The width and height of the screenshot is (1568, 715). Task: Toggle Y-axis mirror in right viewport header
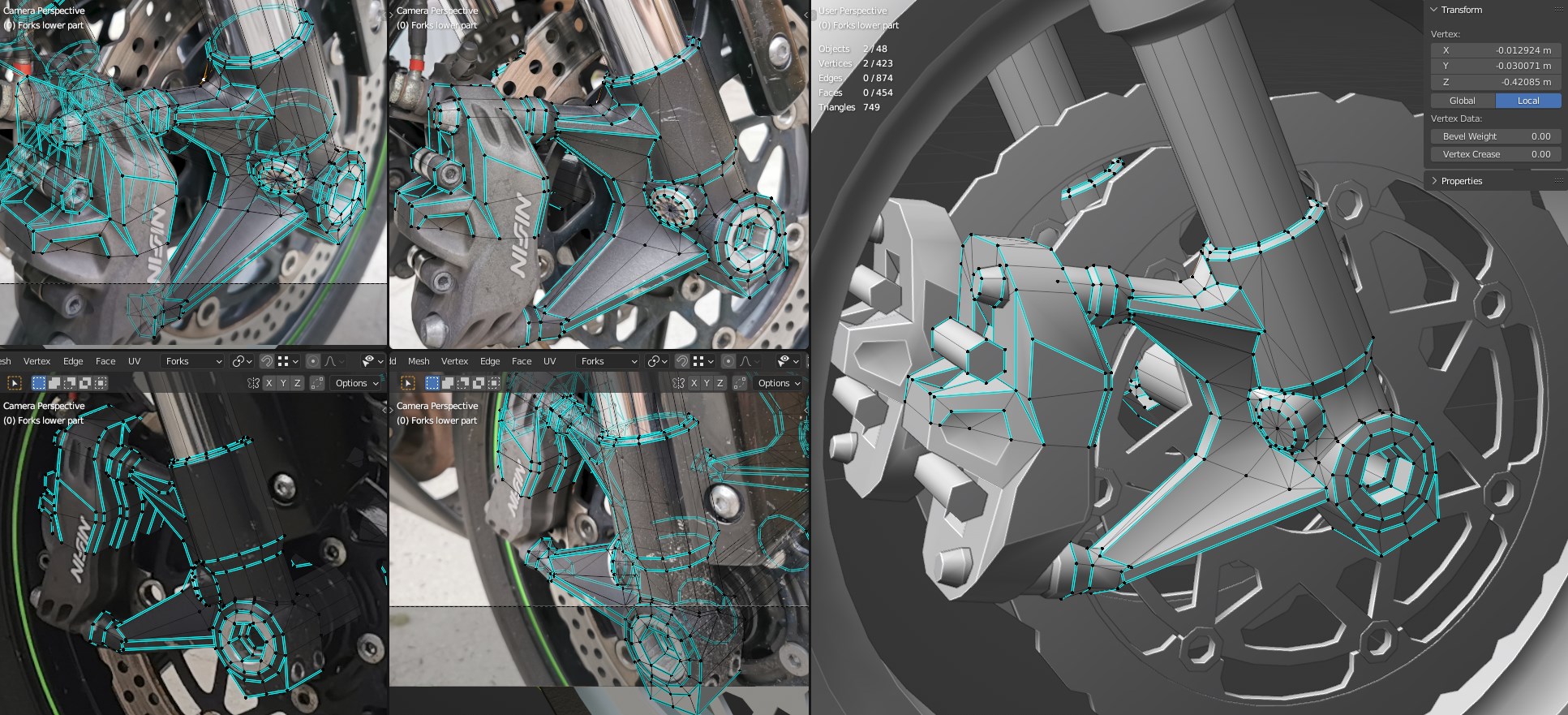[x=707, y=383]
